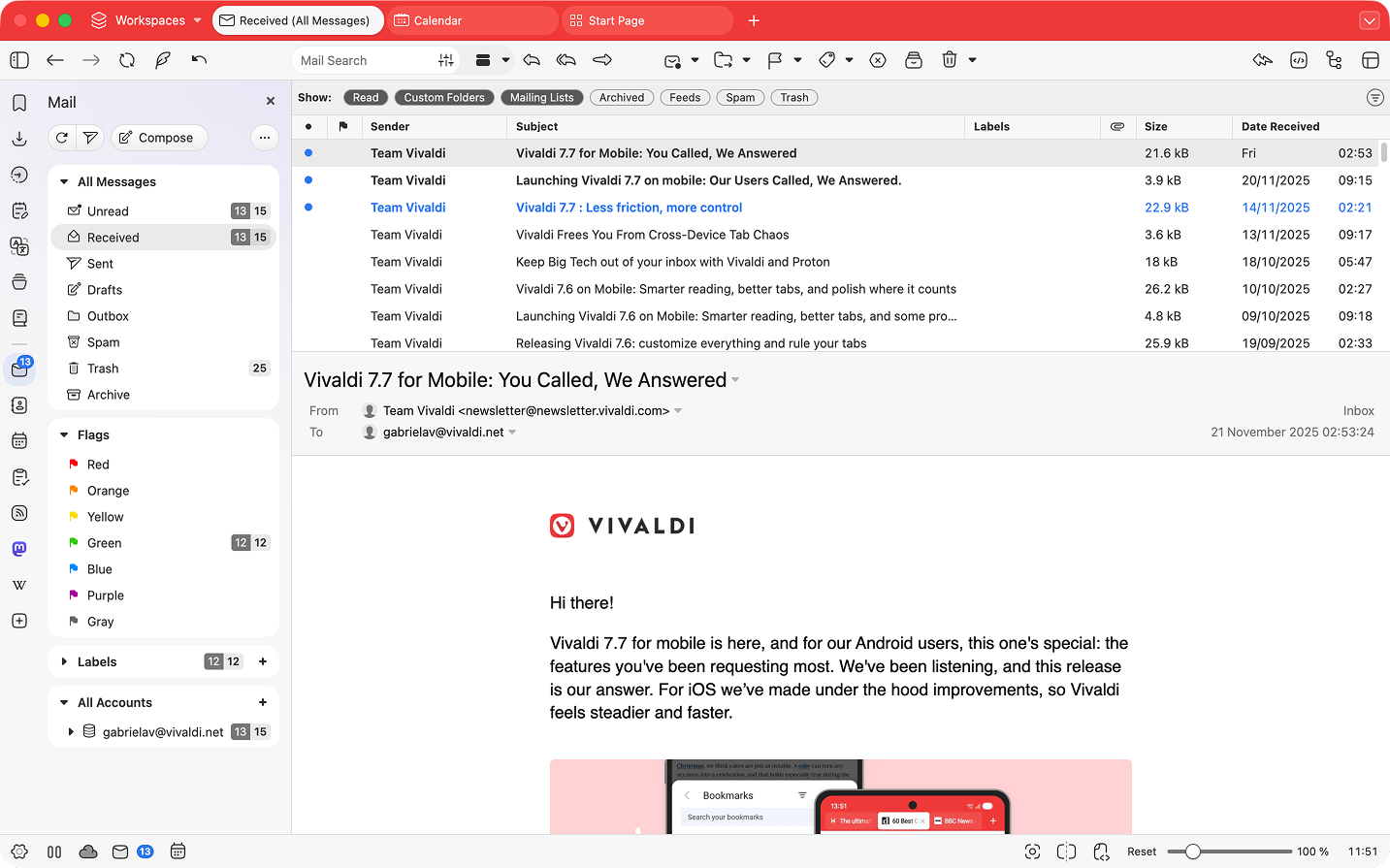Click the Reload page icon
This screenshot has width=1390, height=868.
(127, 60)
